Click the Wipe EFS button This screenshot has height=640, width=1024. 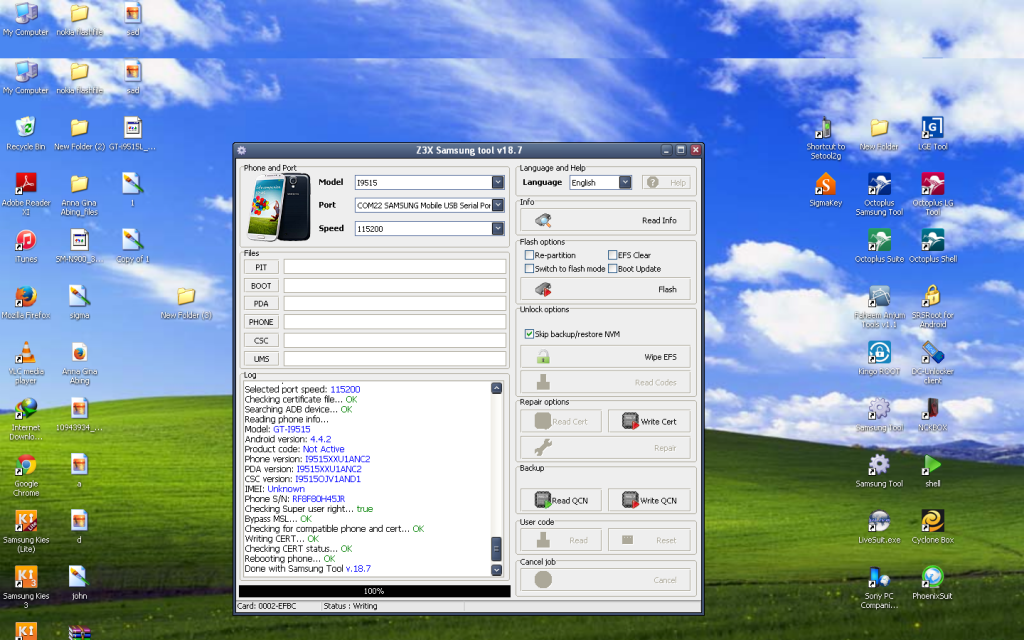pyautogui.click(x=605, y=357)
